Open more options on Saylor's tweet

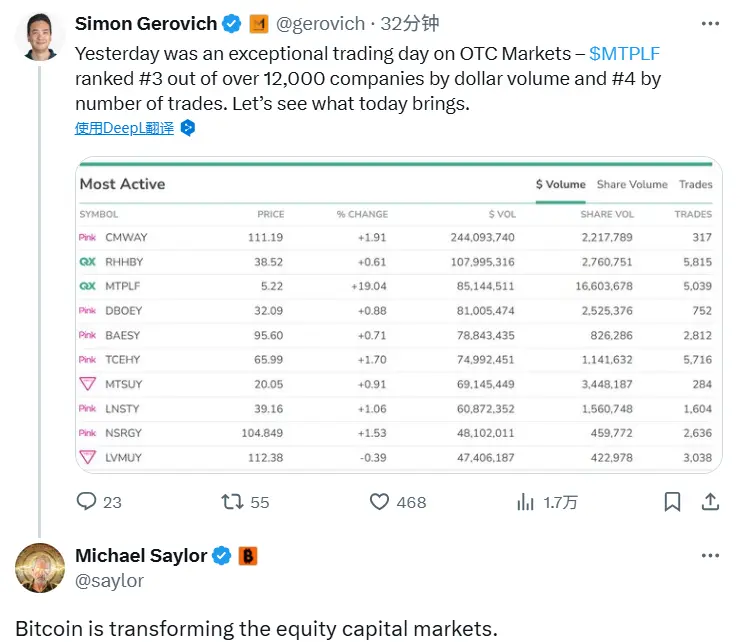pos(710,556)
